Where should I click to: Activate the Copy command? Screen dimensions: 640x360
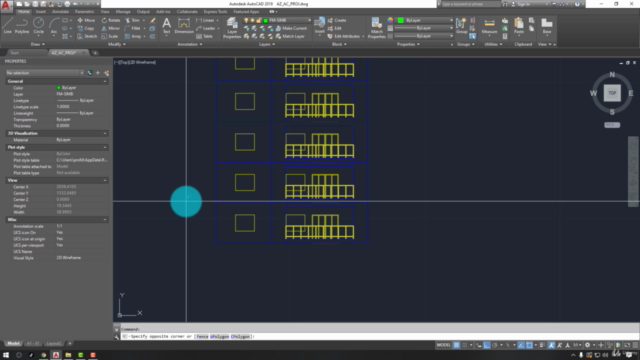pyautogui.click(x=86, y=28)
